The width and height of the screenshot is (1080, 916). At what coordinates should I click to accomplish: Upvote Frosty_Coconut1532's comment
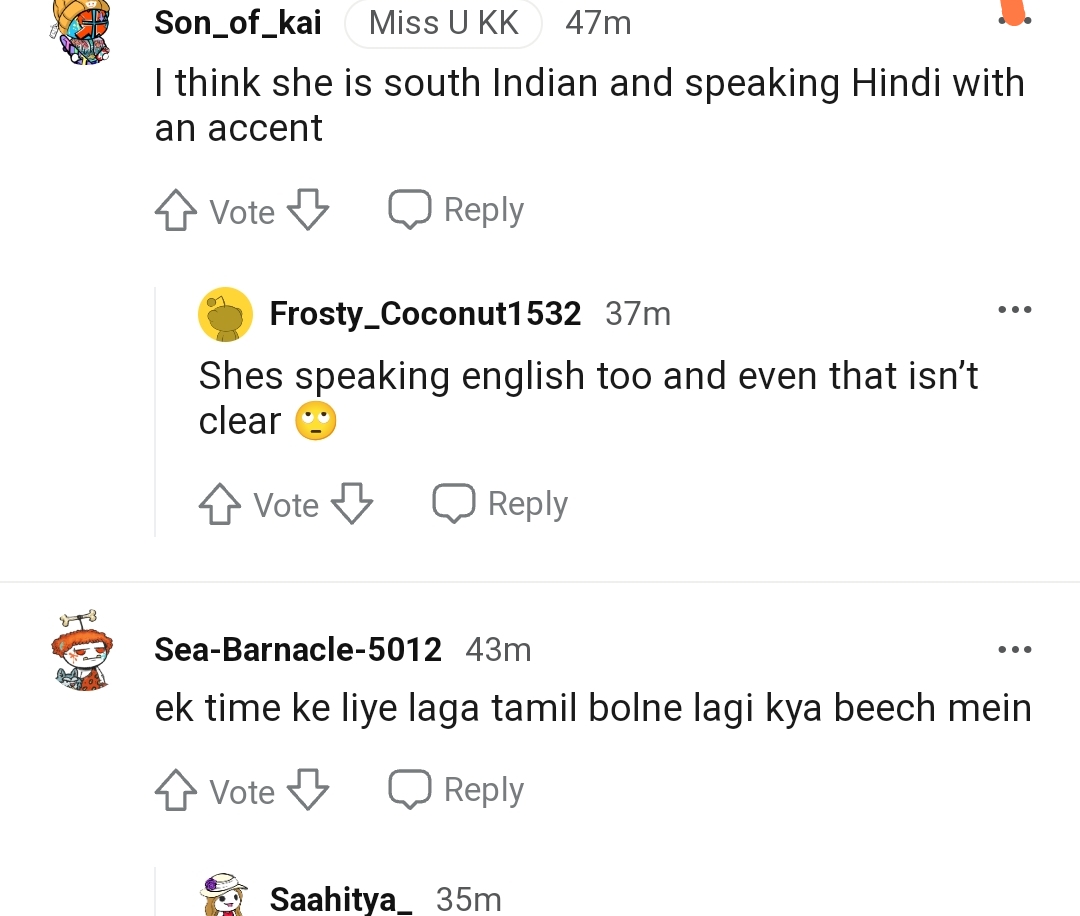click(x=220, y=504)
